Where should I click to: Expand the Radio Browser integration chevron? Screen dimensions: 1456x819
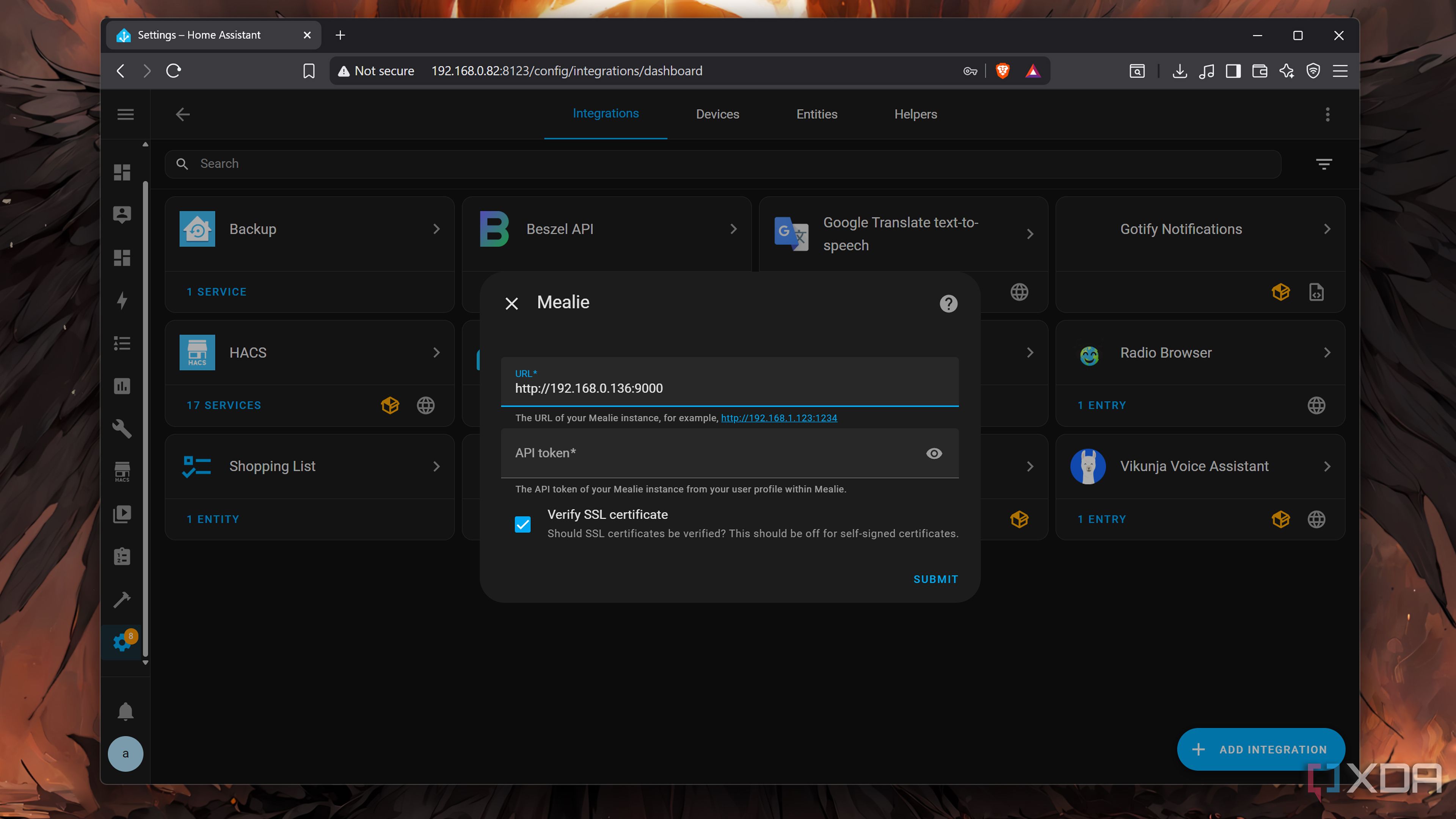[1327, 353]
